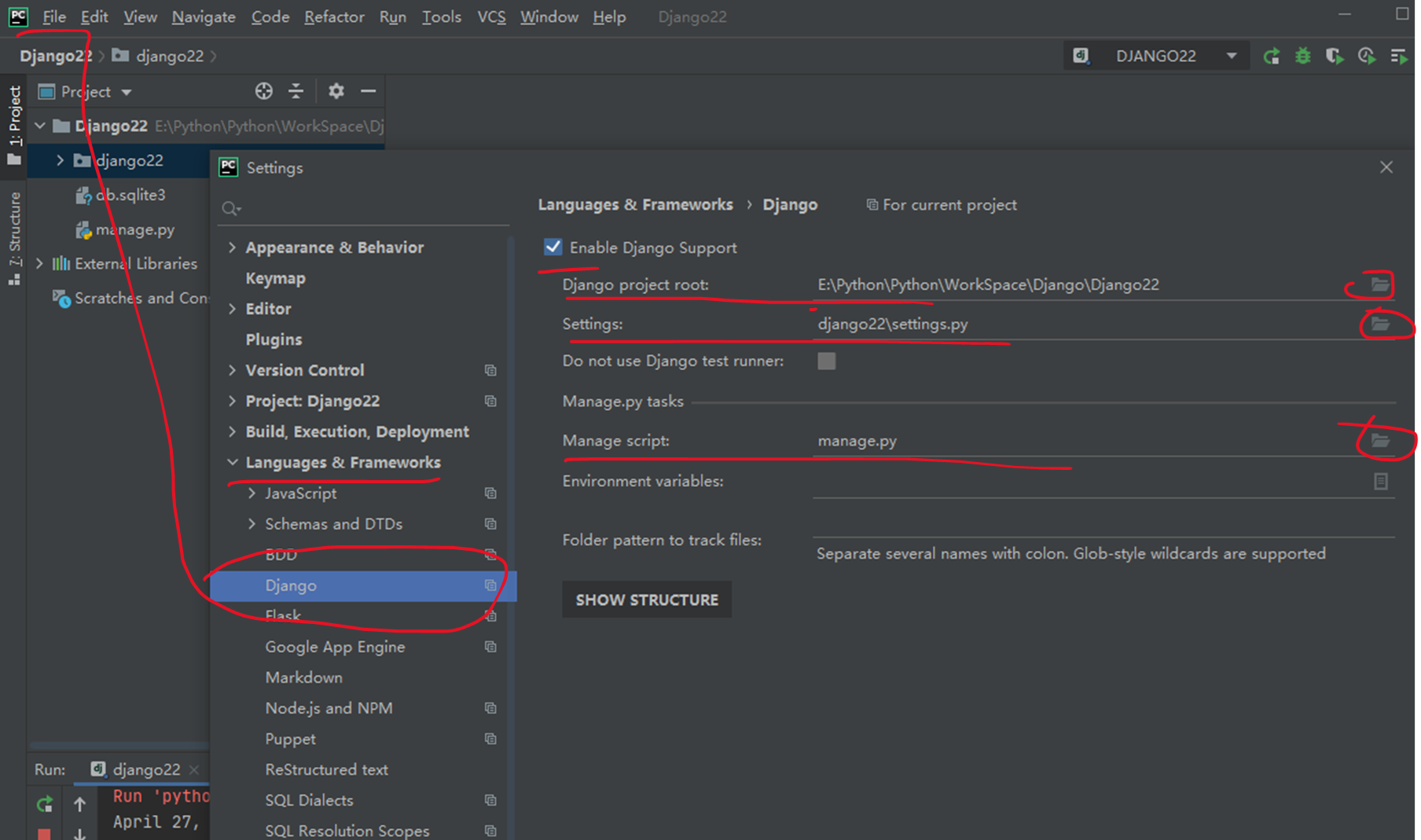The width and height of the screenshot is (1421, 840).
Task: Select Plugins in settings list
Action: click(274, 339)
